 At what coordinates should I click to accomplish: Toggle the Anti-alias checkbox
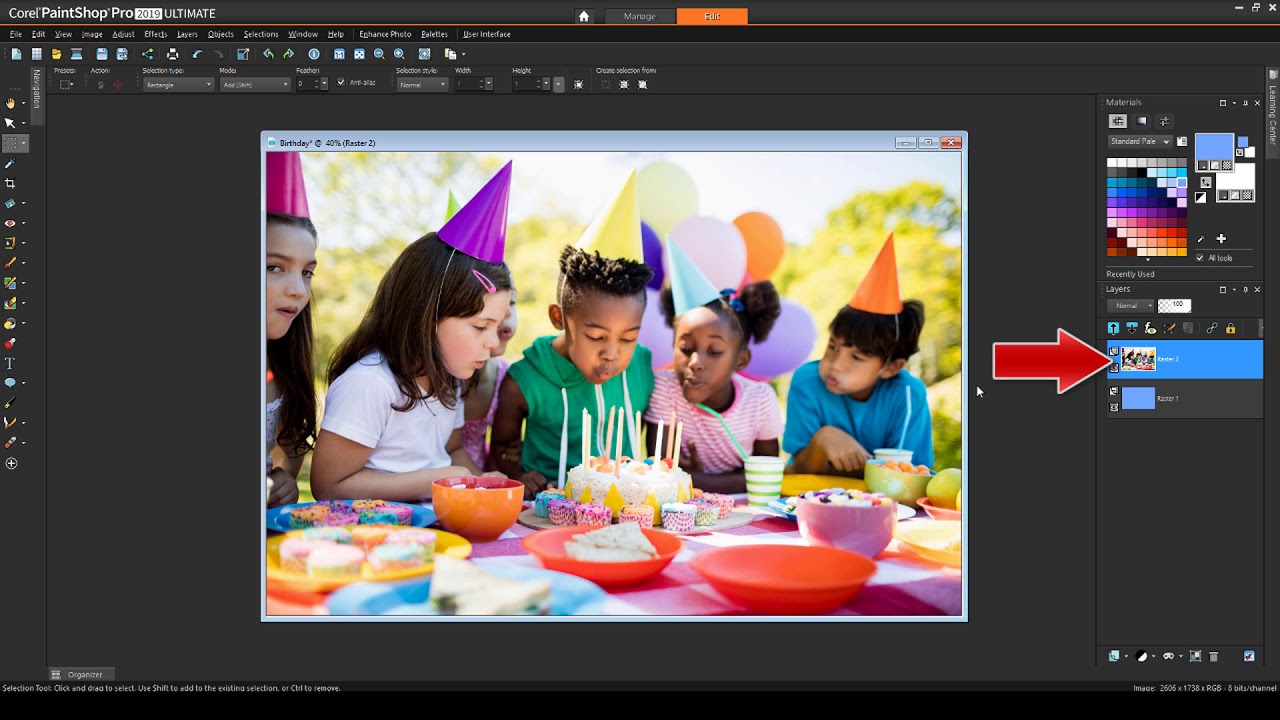[x=341, y=82]
